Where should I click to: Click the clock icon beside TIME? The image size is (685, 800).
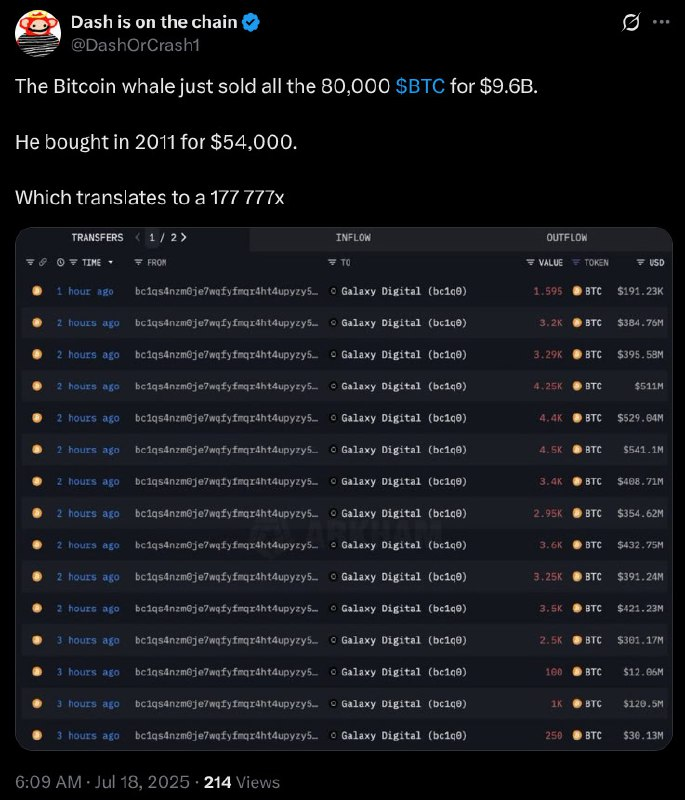pyautogui.click(x=61, y=262)
